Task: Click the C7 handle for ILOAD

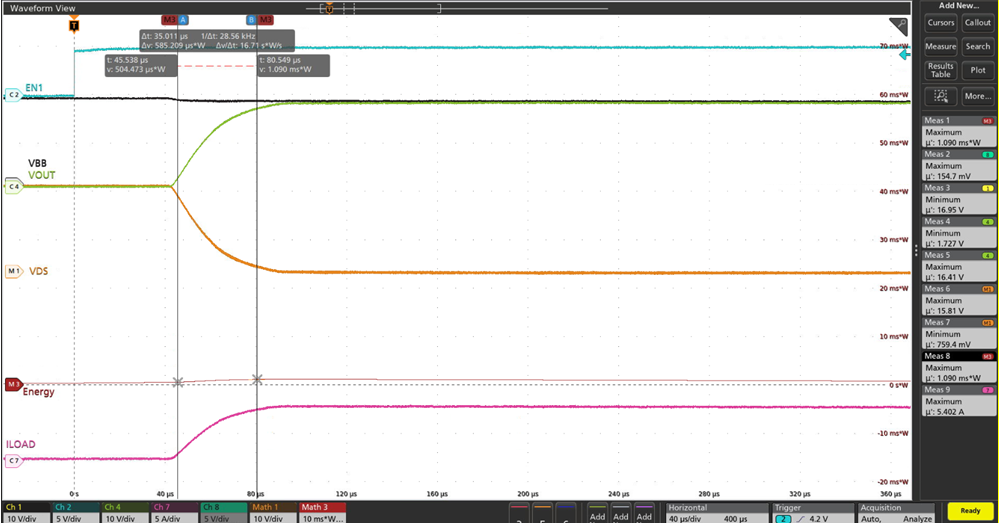Action: click(x=13, y=460)
